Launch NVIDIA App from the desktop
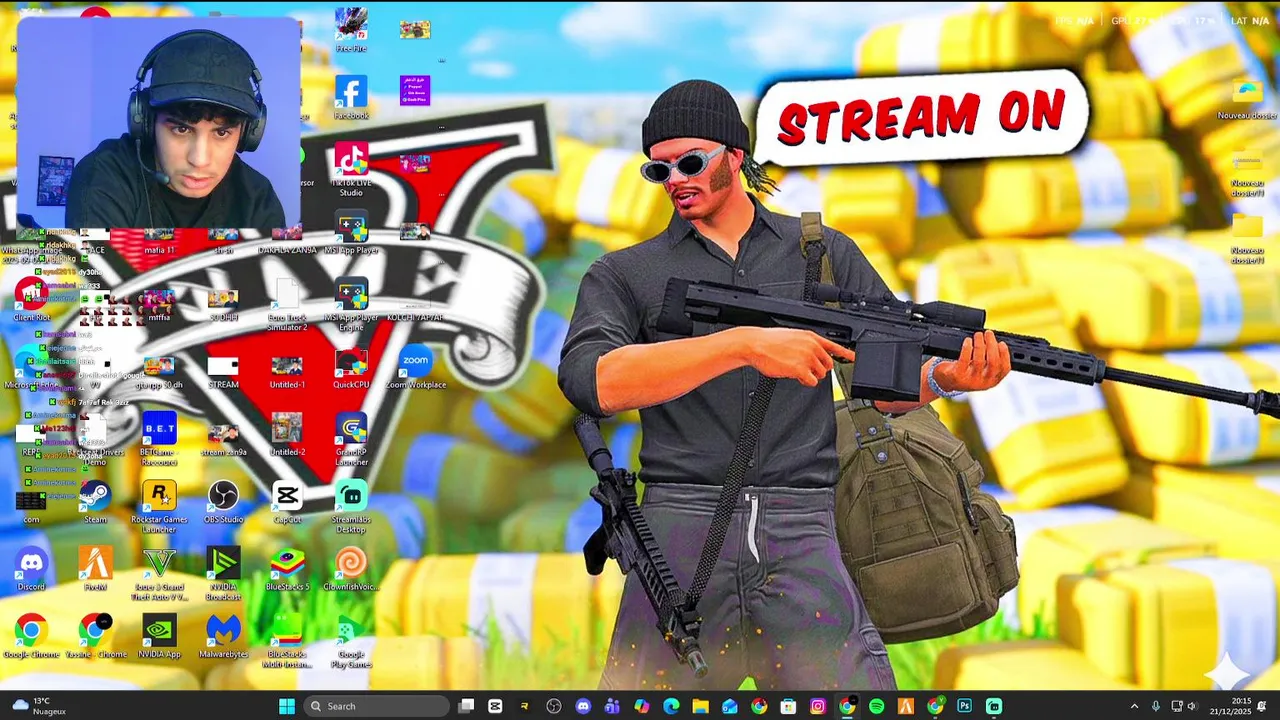The height and width of the screenshot is (720, 1280). pyautogui.click(x=159, y=636)
